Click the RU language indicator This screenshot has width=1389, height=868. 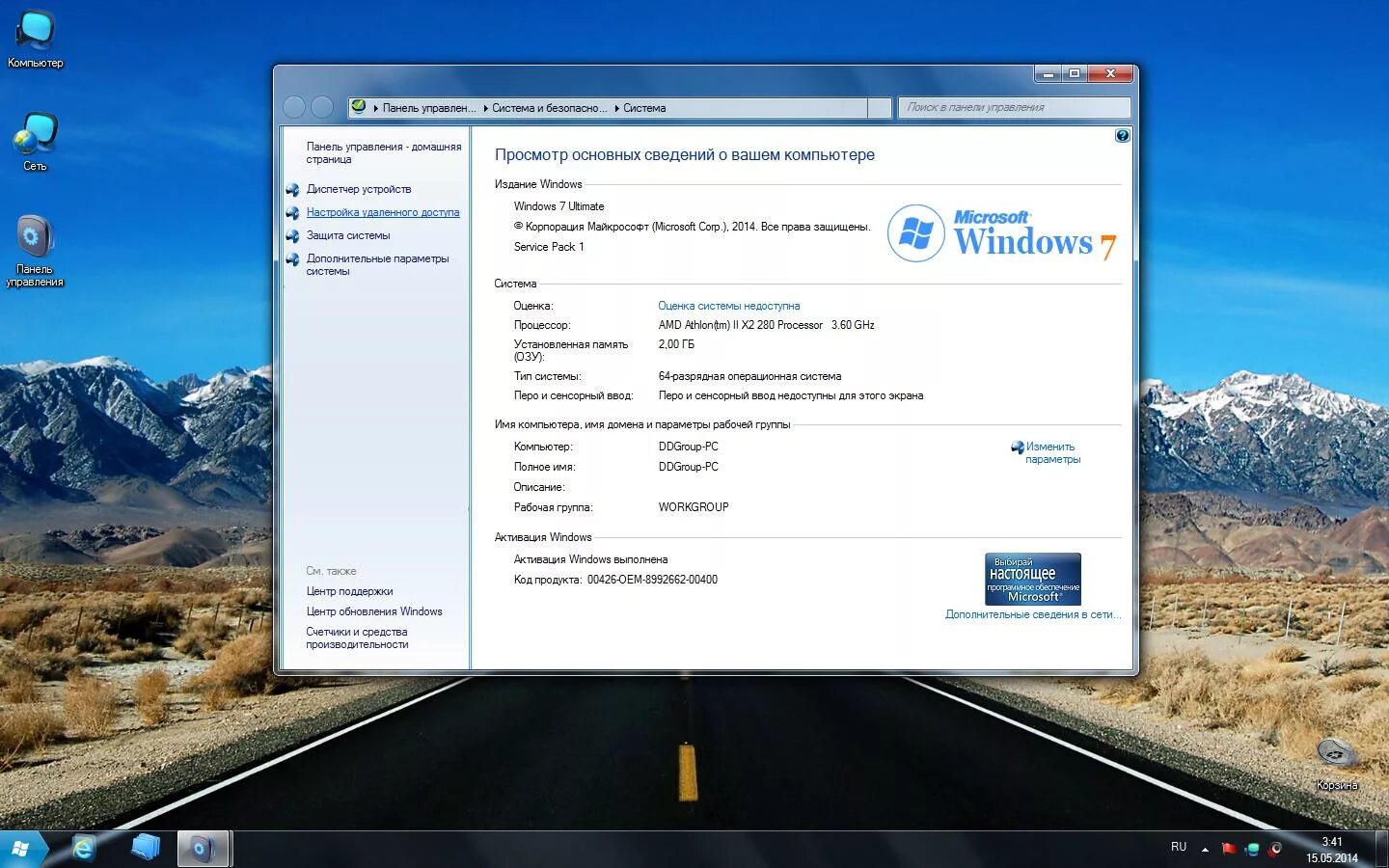[x=1179, y=847]
